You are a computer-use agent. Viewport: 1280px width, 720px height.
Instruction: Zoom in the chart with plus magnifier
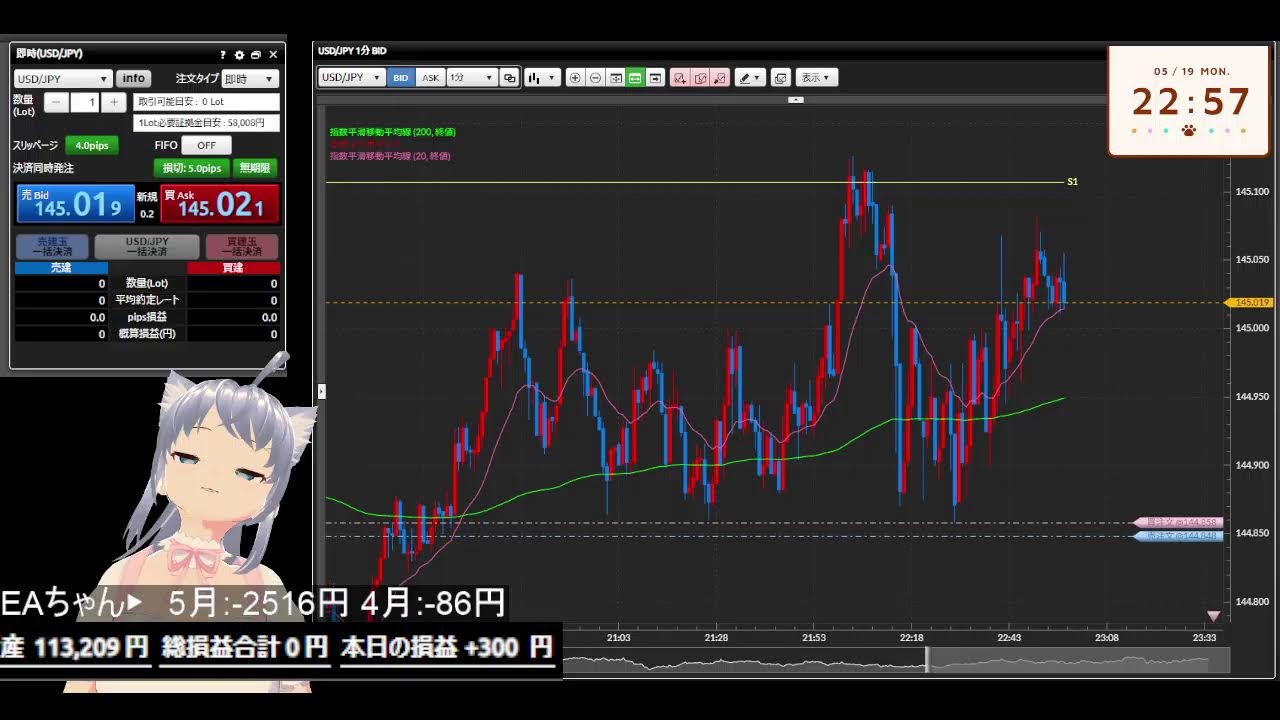575,78
